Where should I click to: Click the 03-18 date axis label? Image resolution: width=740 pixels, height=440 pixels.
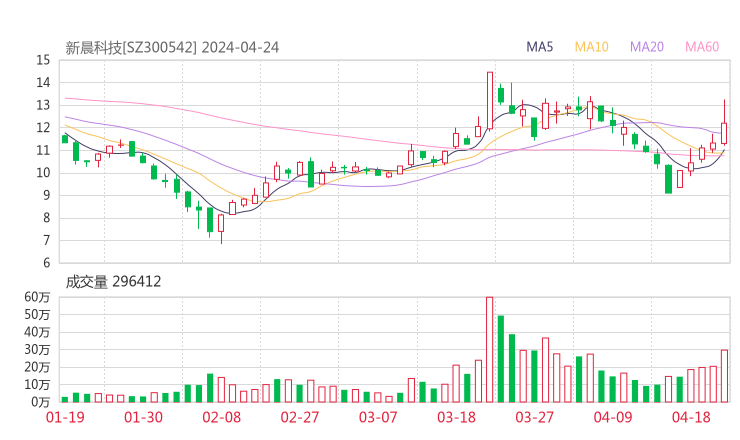coord(456,417)
